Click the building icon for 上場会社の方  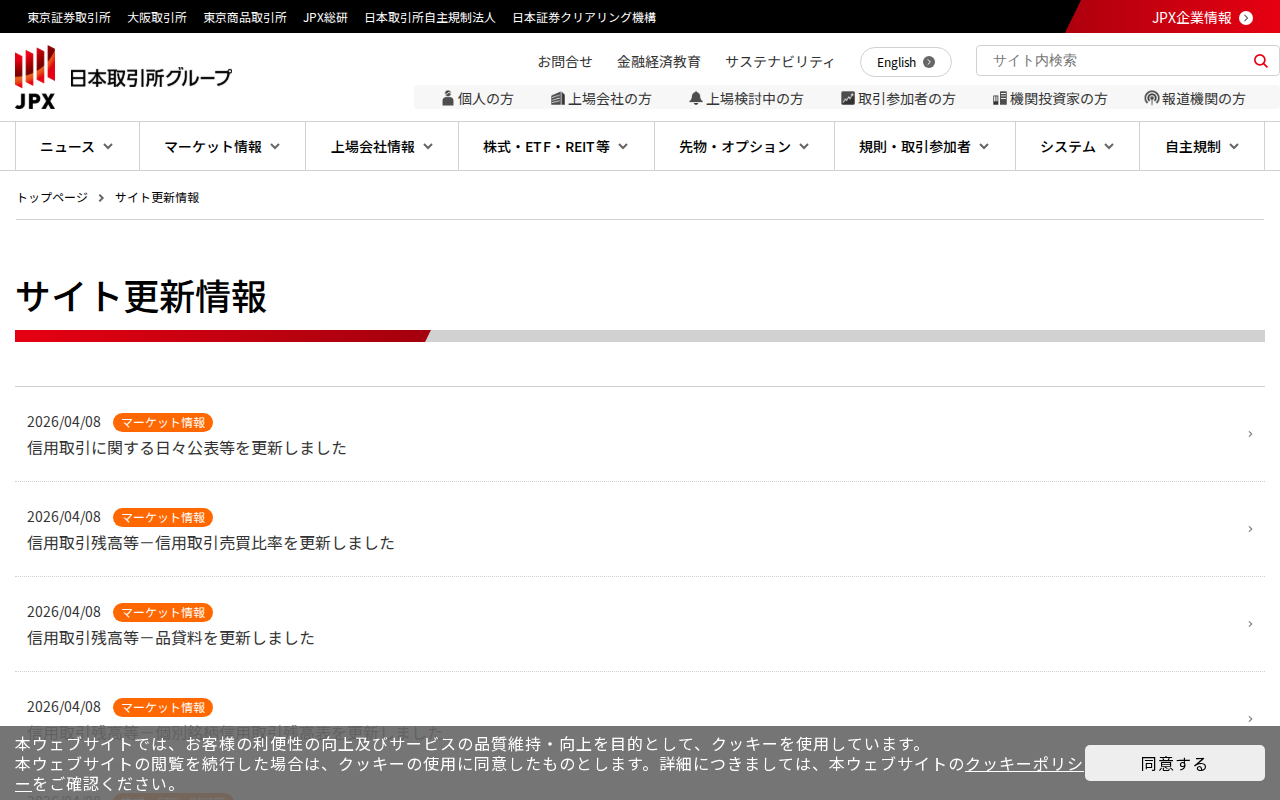click(558, 98)
